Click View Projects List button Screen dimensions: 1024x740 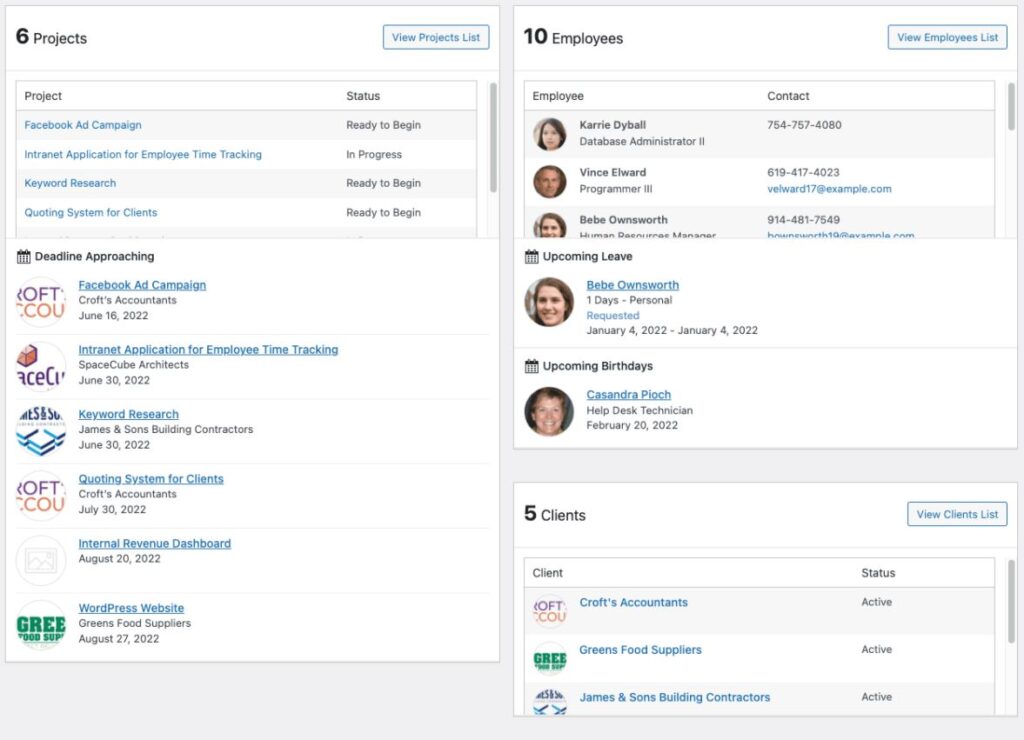coord(436,38)
